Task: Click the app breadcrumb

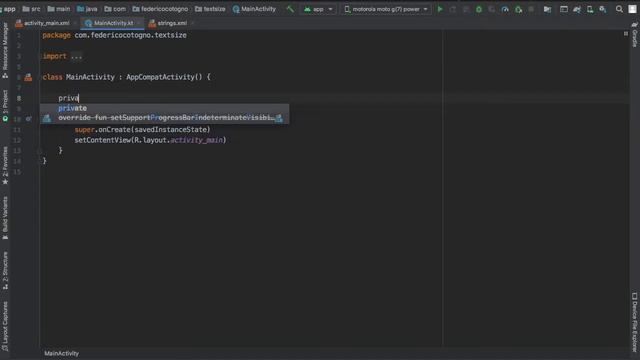Action: (8, 9)
